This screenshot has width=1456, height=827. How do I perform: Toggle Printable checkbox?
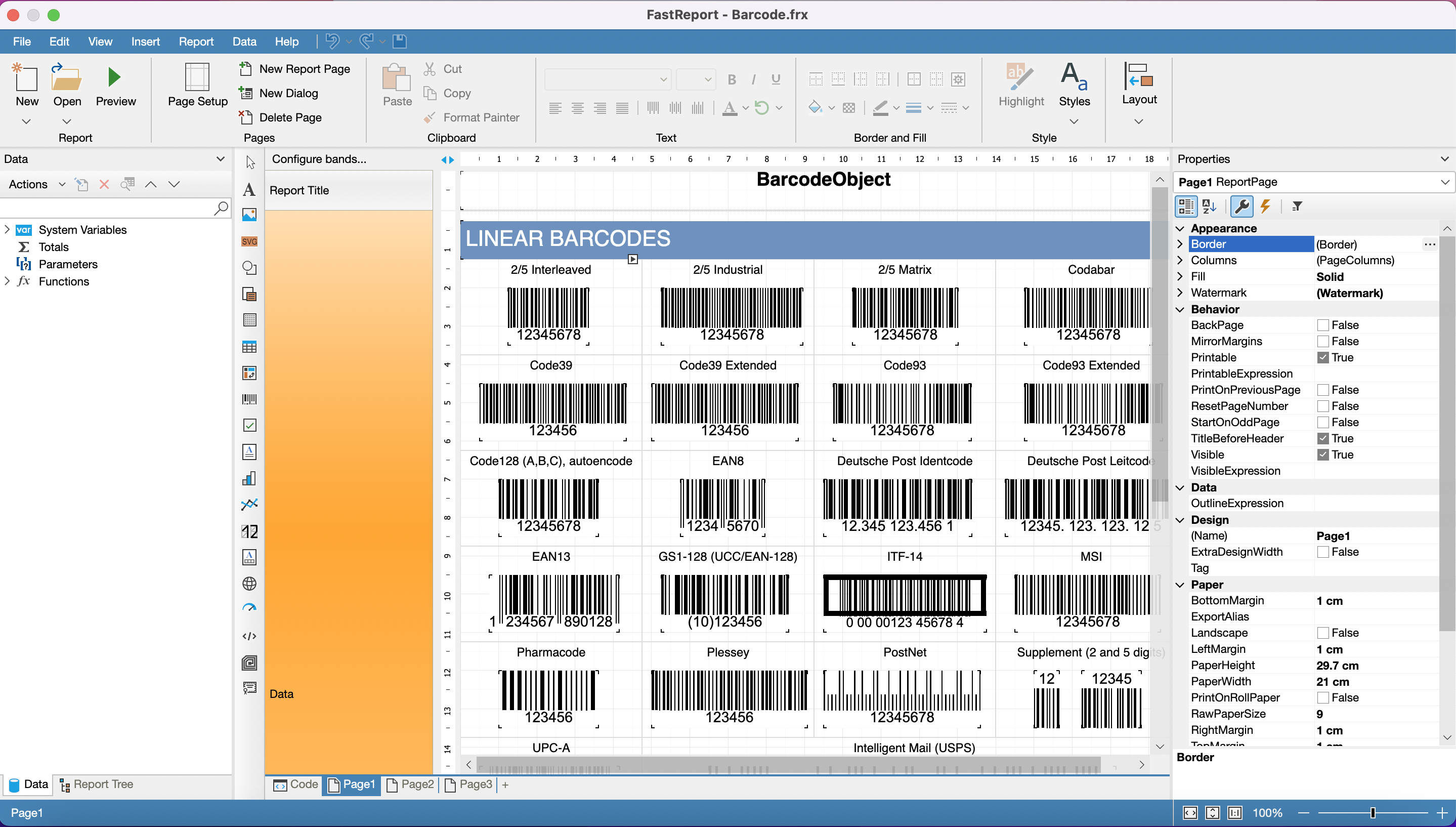coord(1323,357)
